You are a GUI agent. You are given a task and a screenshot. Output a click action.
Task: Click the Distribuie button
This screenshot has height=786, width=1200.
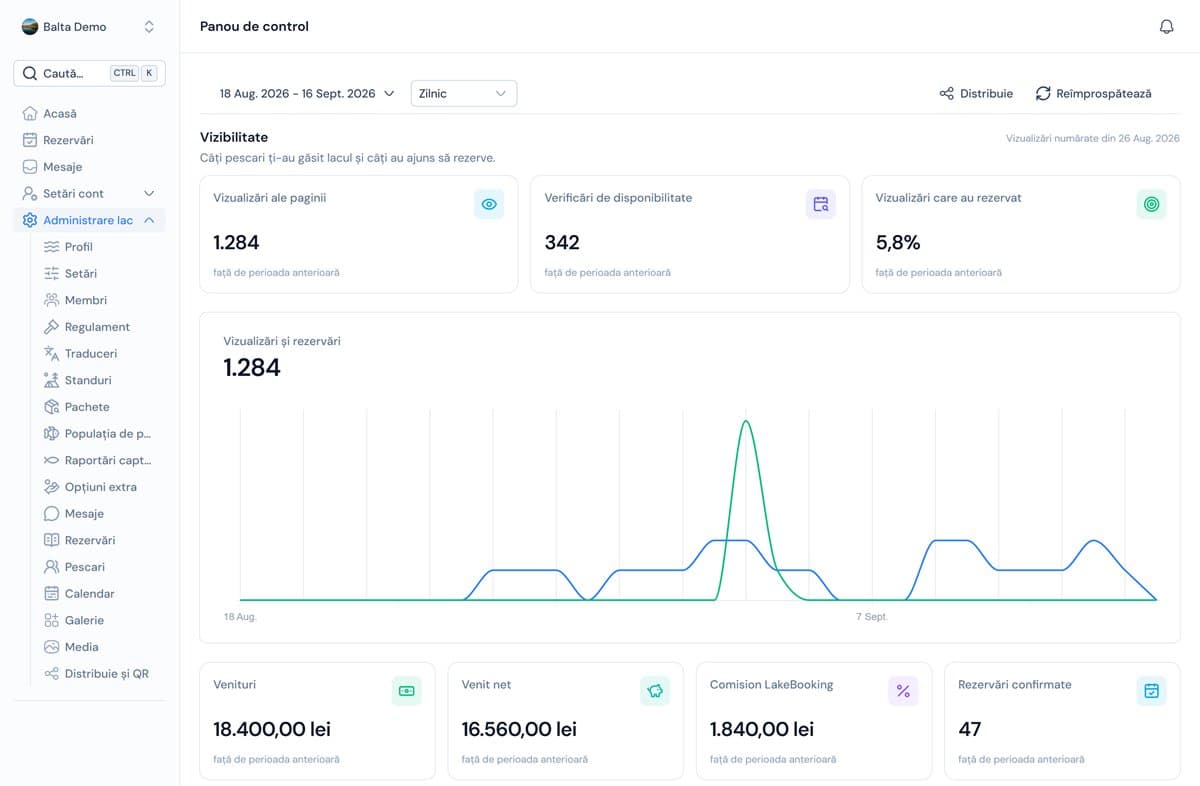[x=976, y=93]
